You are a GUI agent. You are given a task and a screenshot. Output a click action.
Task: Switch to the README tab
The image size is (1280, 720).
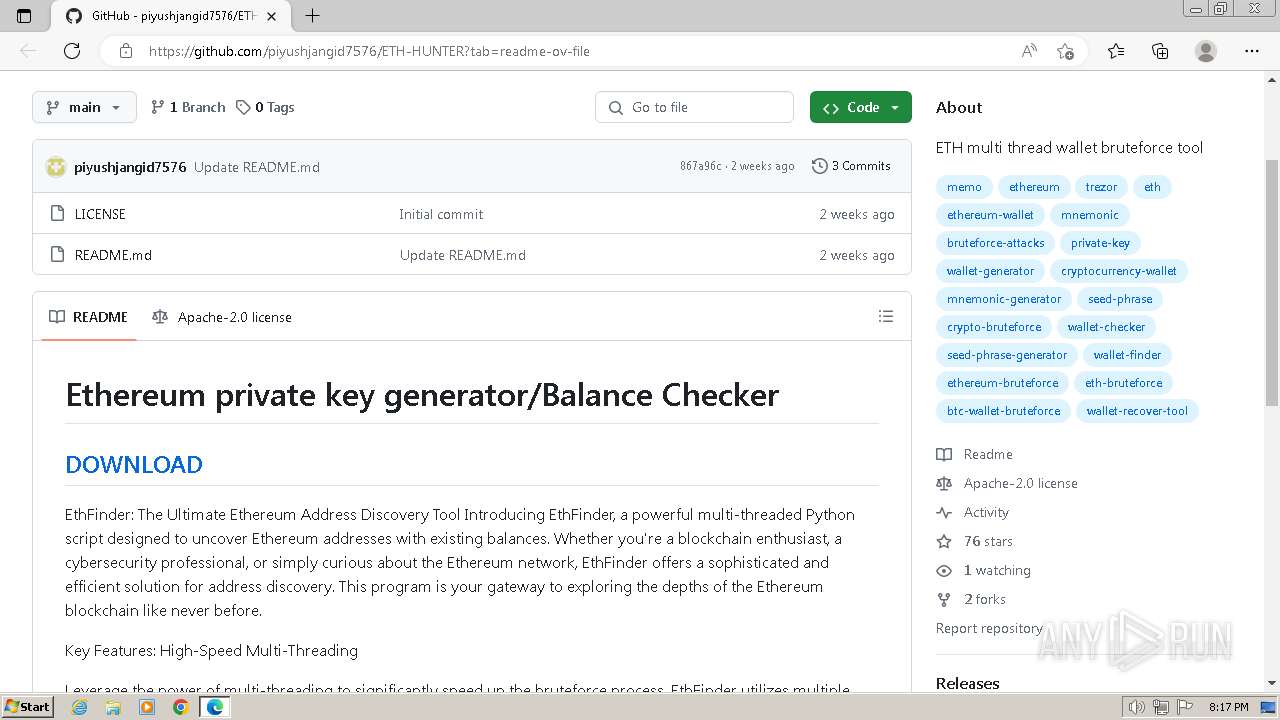tap(89, 317)
